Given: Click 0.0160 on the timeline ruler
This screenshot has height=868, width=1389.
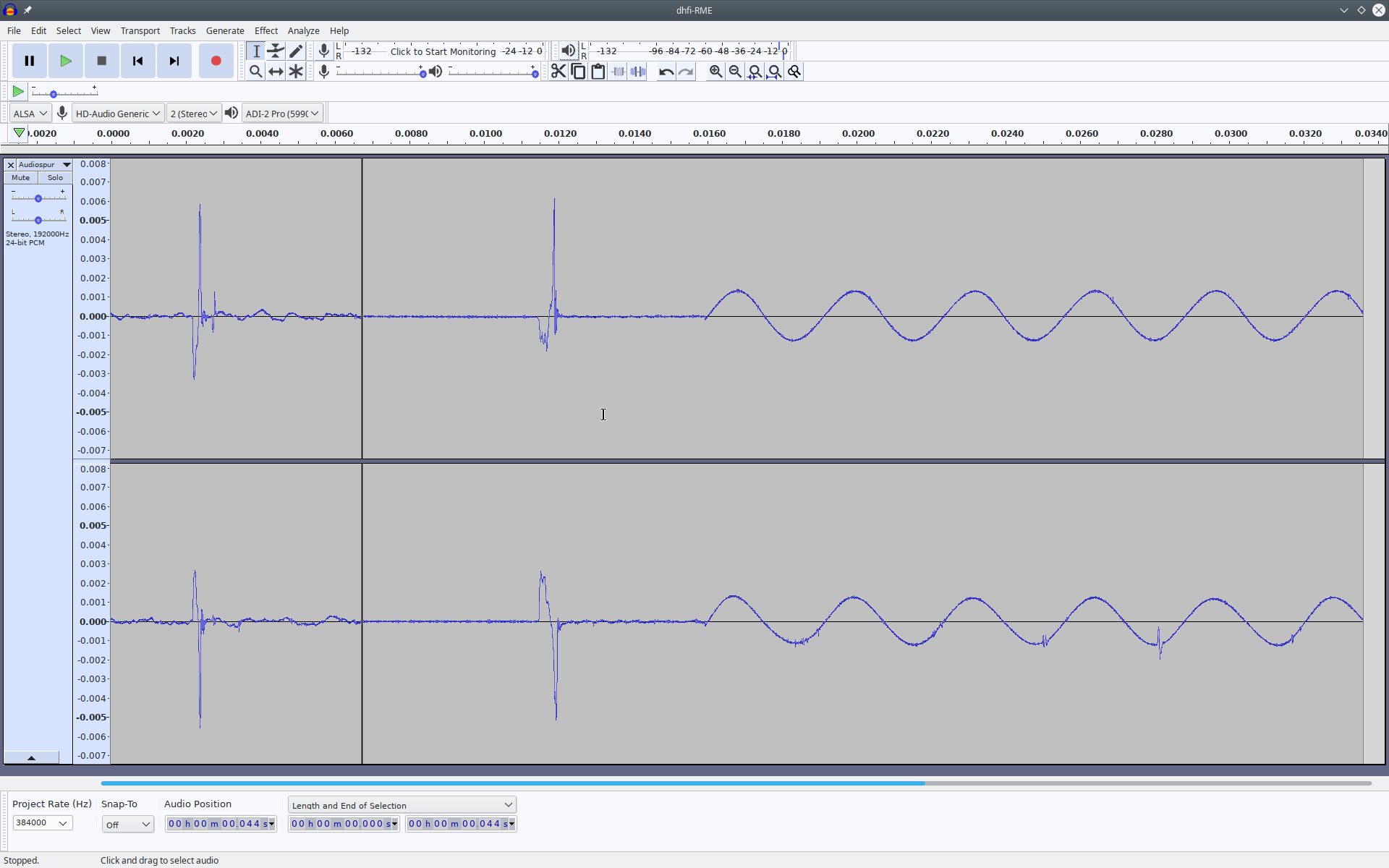Looking at the screenshot, I should pos(709,133).
